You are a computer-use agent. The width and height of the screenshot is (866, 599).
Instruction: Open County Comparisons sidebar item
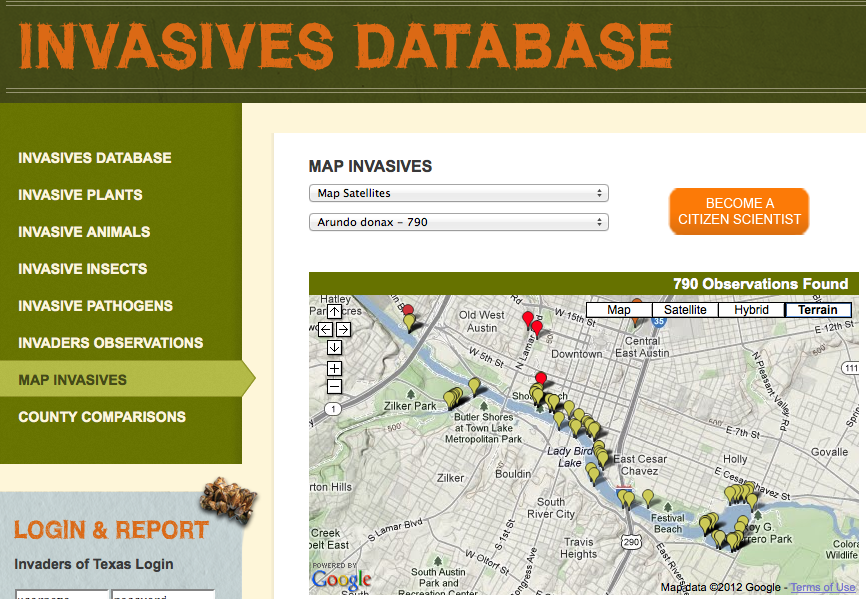[x=102, y=417]
